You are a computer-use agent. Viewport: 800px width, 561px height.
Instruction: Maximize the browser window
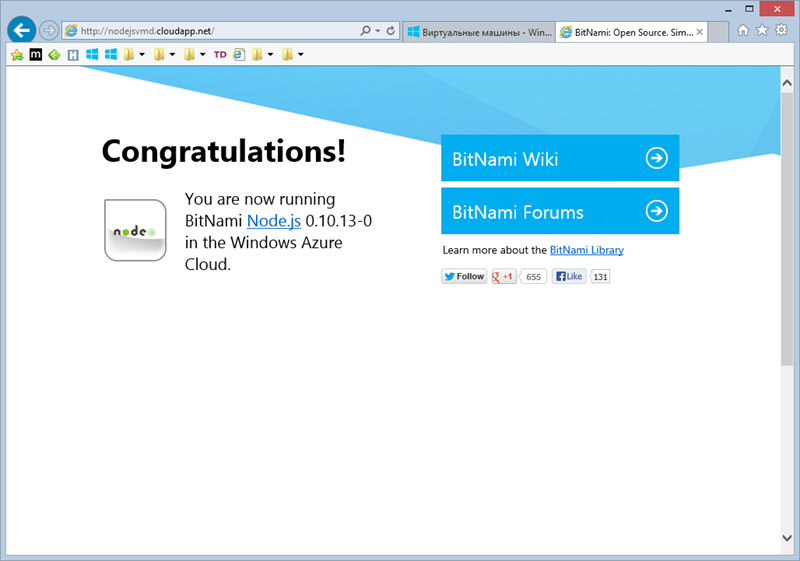[x=749, y=9]
